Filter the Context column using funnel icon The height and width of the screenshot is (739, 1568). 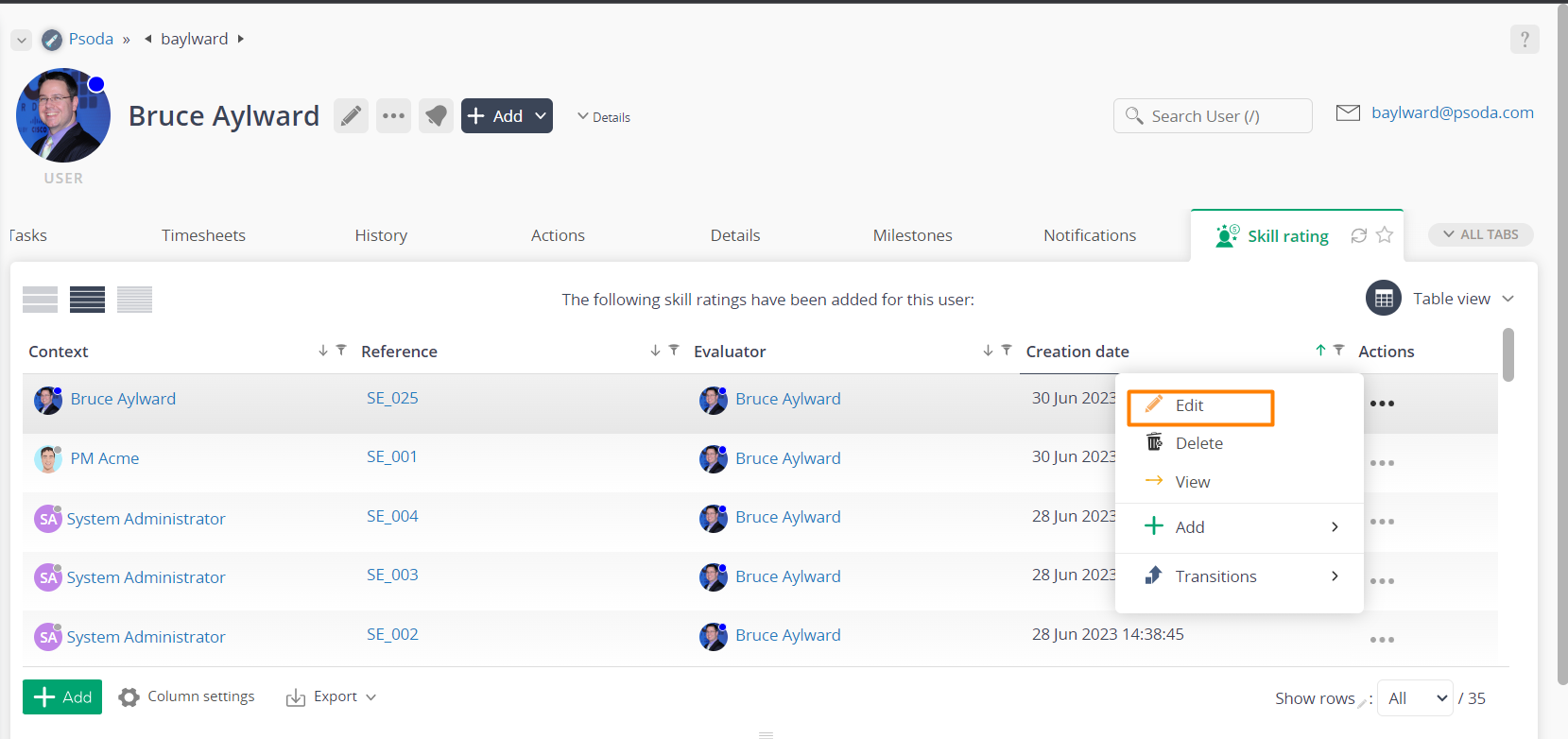pos(341,351)
